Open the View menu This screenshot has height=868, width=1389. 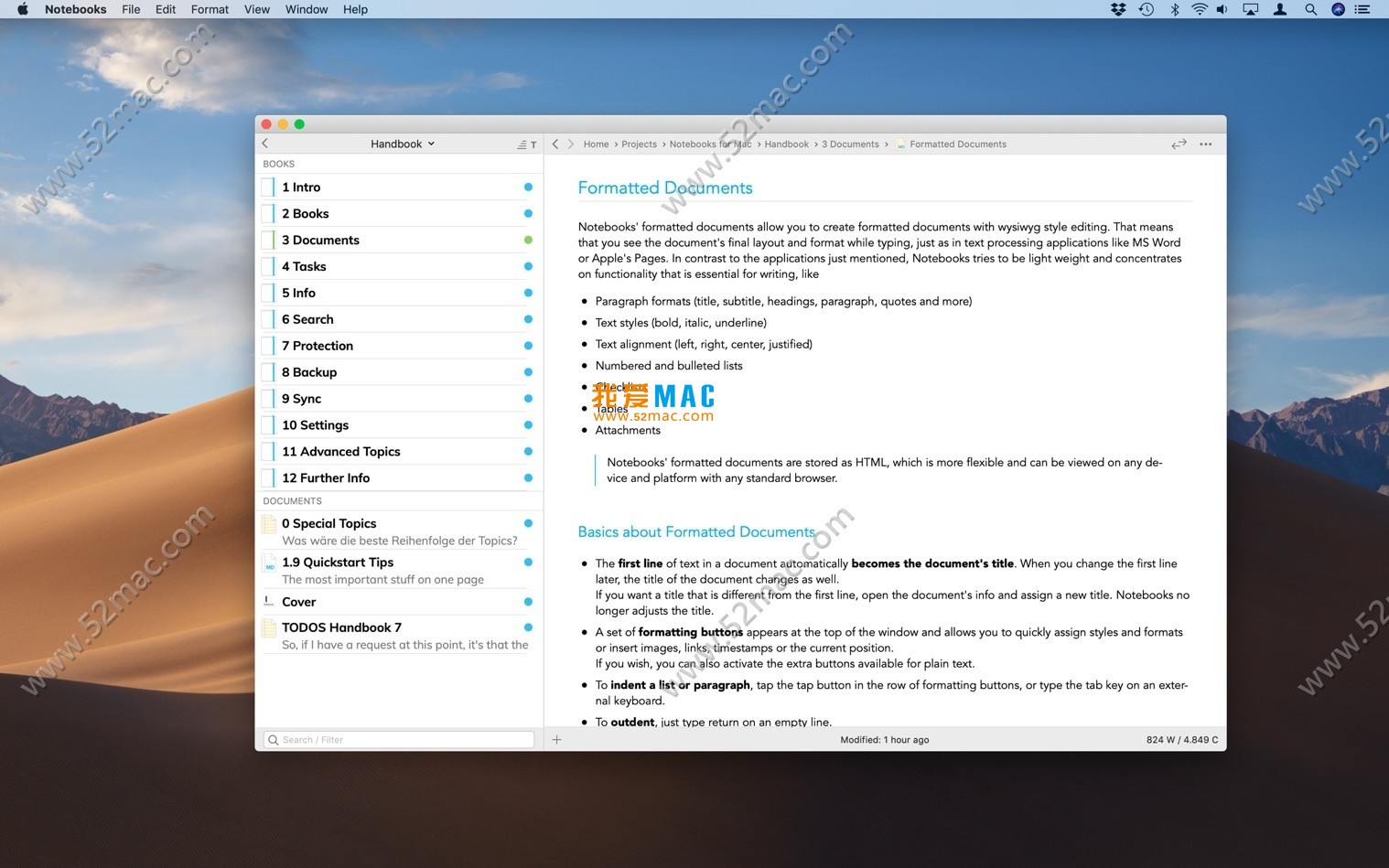[256, 9]
